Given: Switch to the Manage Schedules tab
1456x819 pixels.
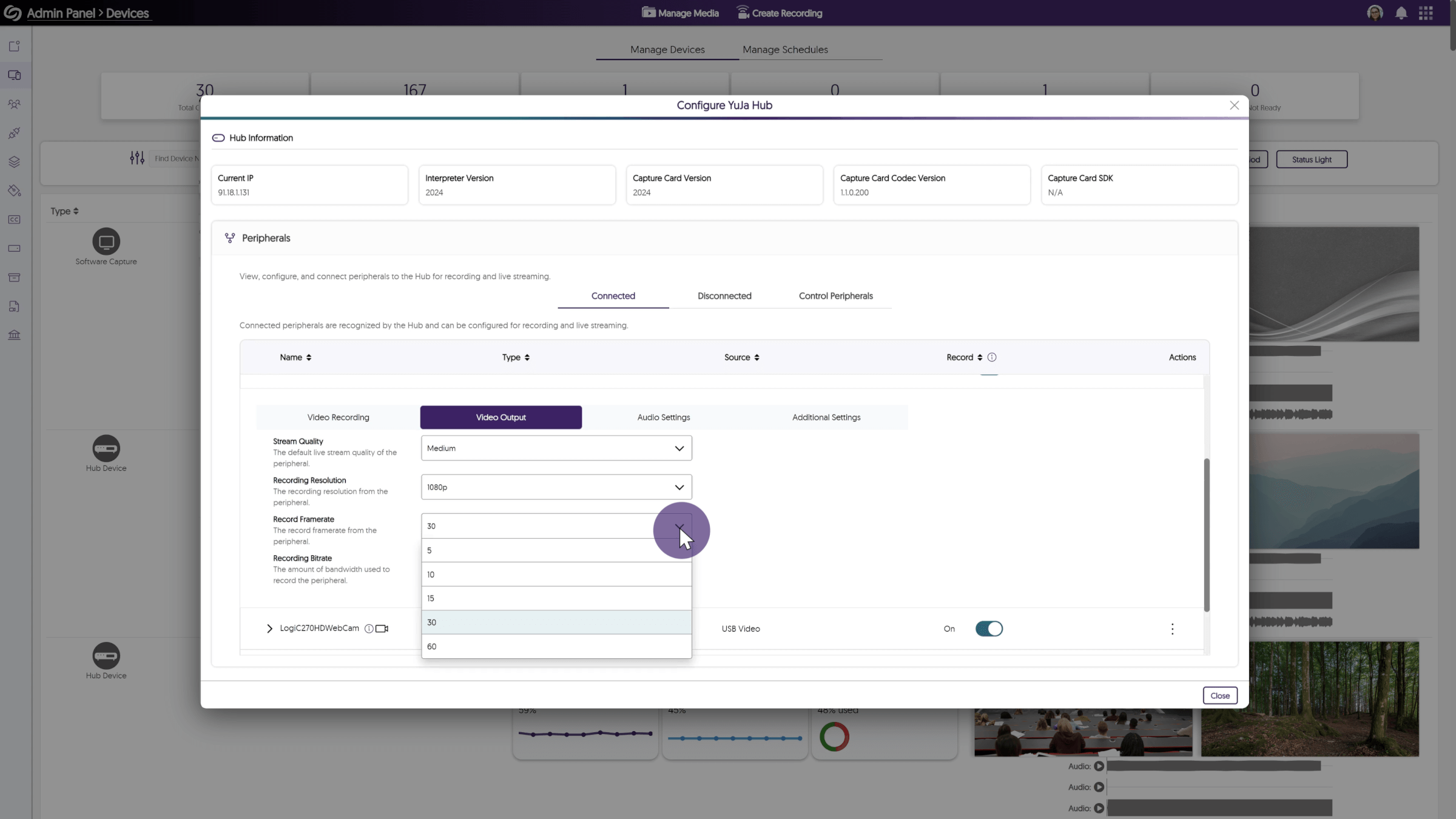Looking at the screenshot, I should click(x=785, y=50).
